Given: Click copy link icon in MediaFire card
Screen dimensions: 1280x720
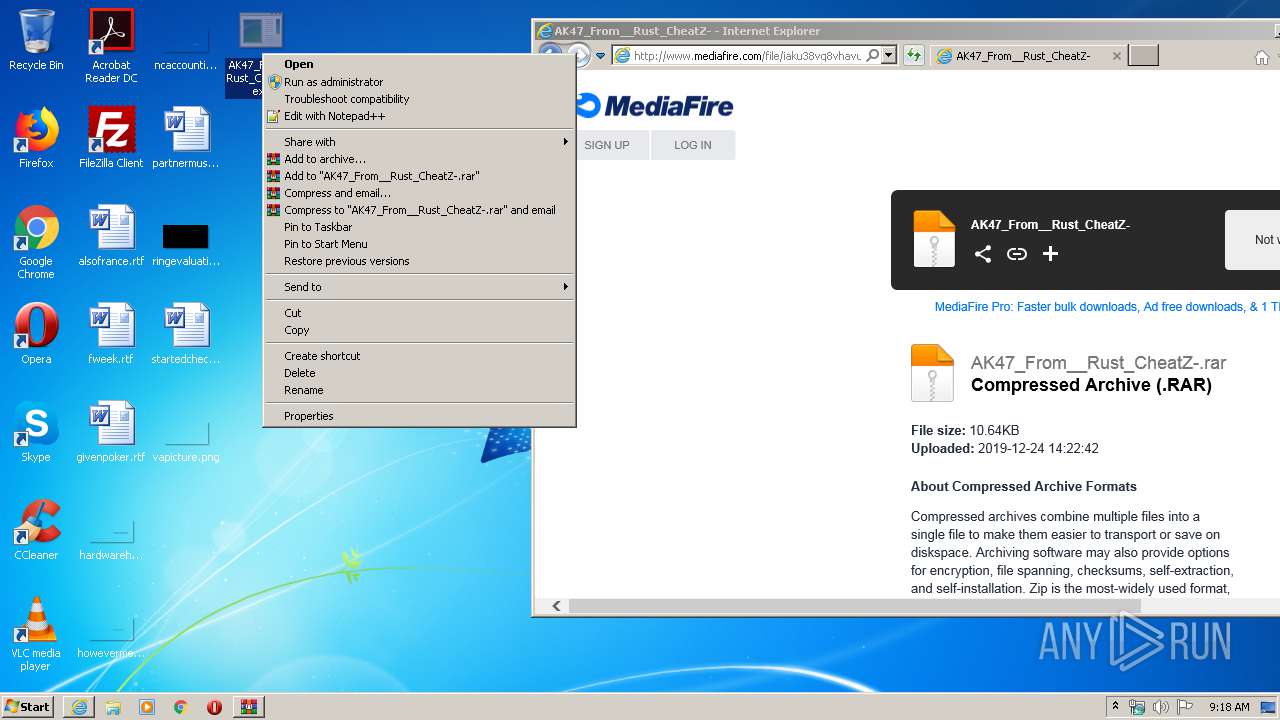Looking at the screenshot, I should [x=1017, y=254].
